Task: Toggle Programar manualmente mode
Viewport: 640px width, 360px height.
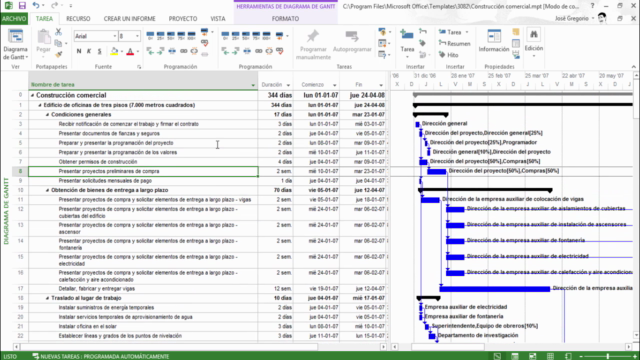Action: pos(313,45)
